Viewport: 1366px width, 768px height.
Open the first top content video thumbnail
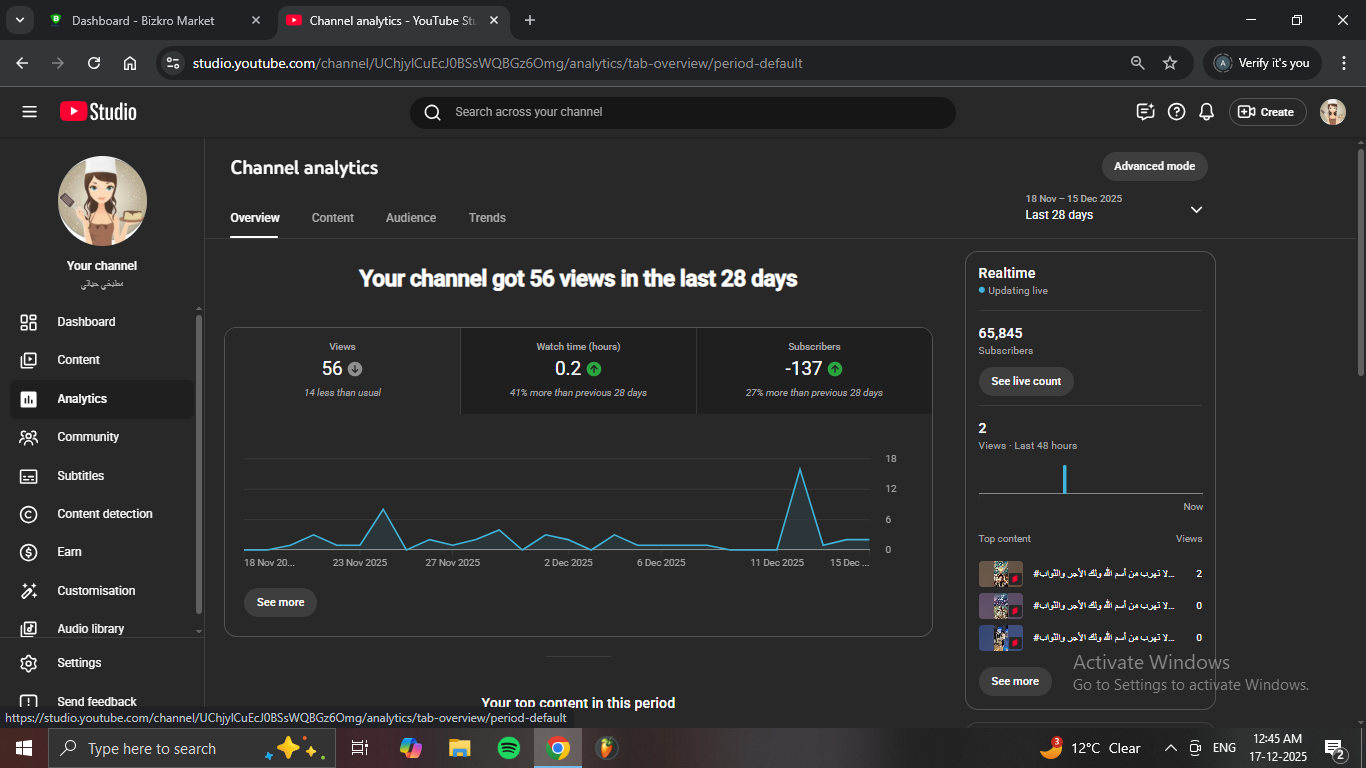(x=1000, y=574)
